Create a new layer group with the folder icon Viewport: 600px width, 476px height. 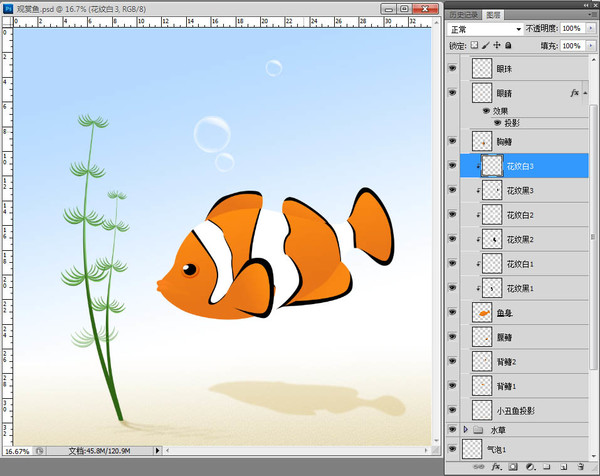tap(547, 467)
